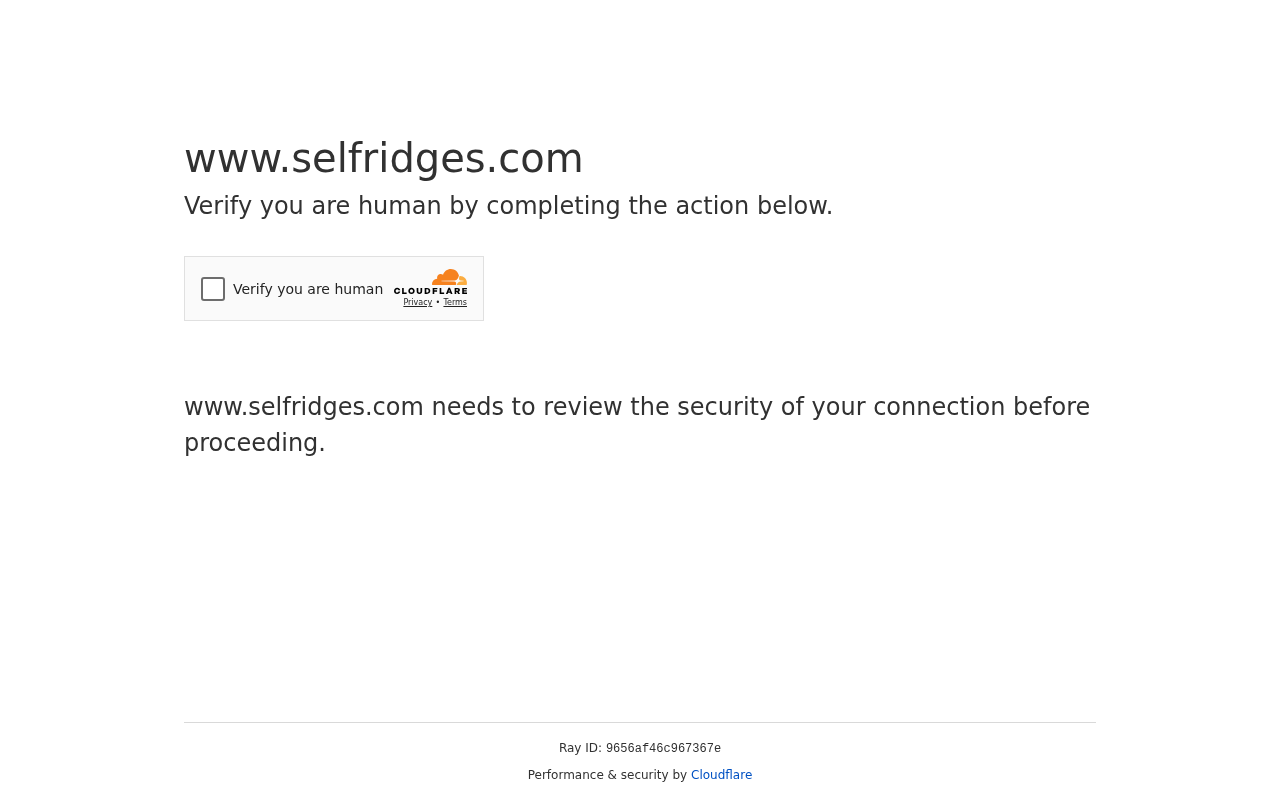Click the orange Cloudflare cloud logo

tap(449, 277)
